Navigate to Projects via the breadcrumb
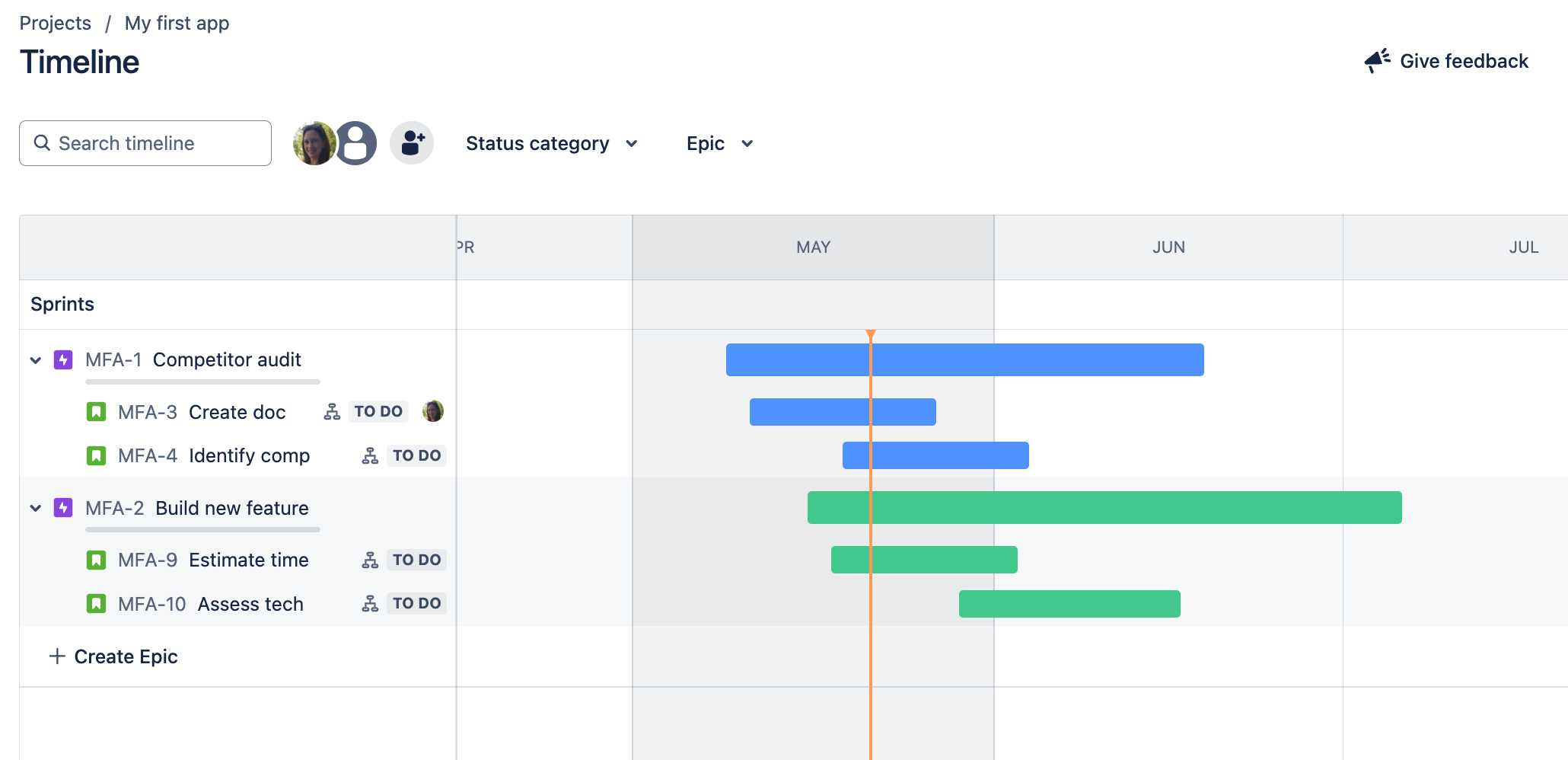 point(55,23)
